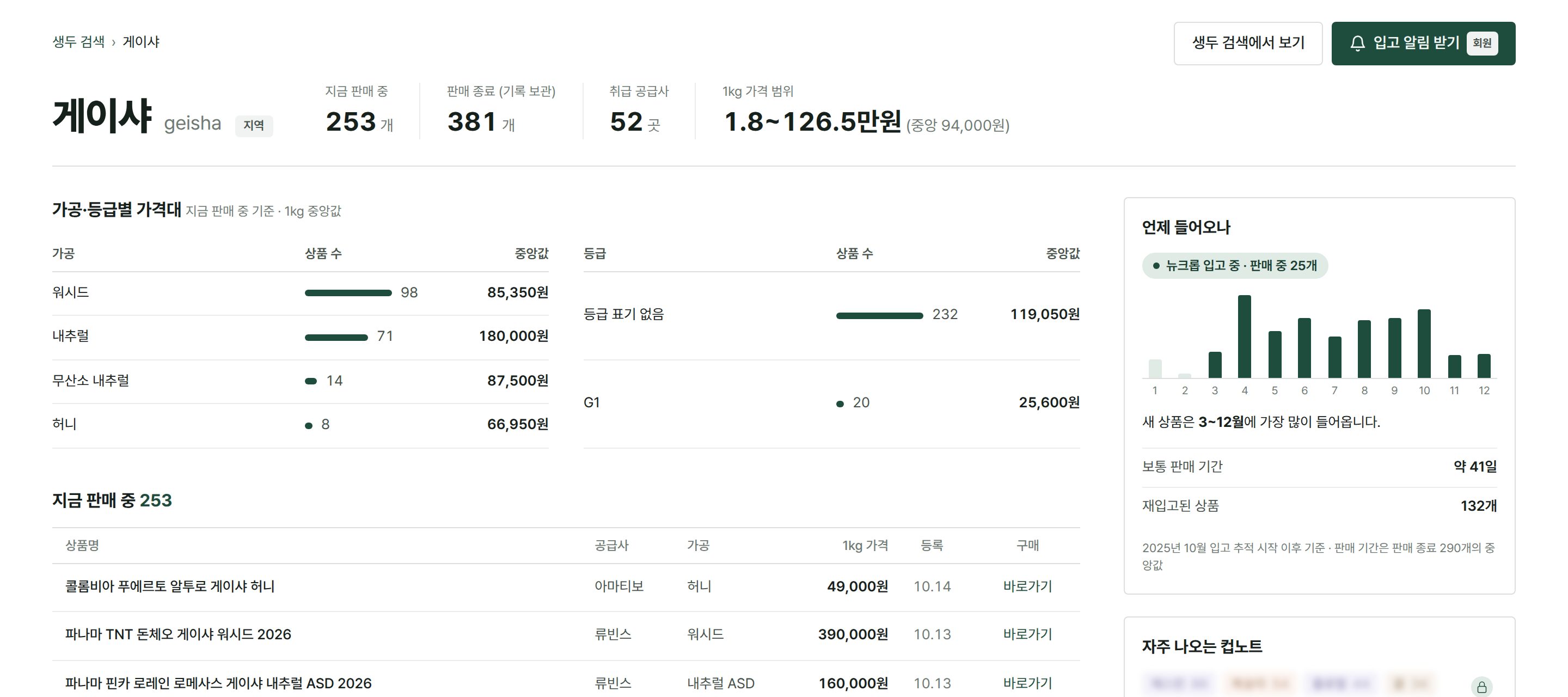The height and width of the screenshot is (697, 1568).
Task: Click the 52 곳 supplier count
Action: [x=635, y=122]
